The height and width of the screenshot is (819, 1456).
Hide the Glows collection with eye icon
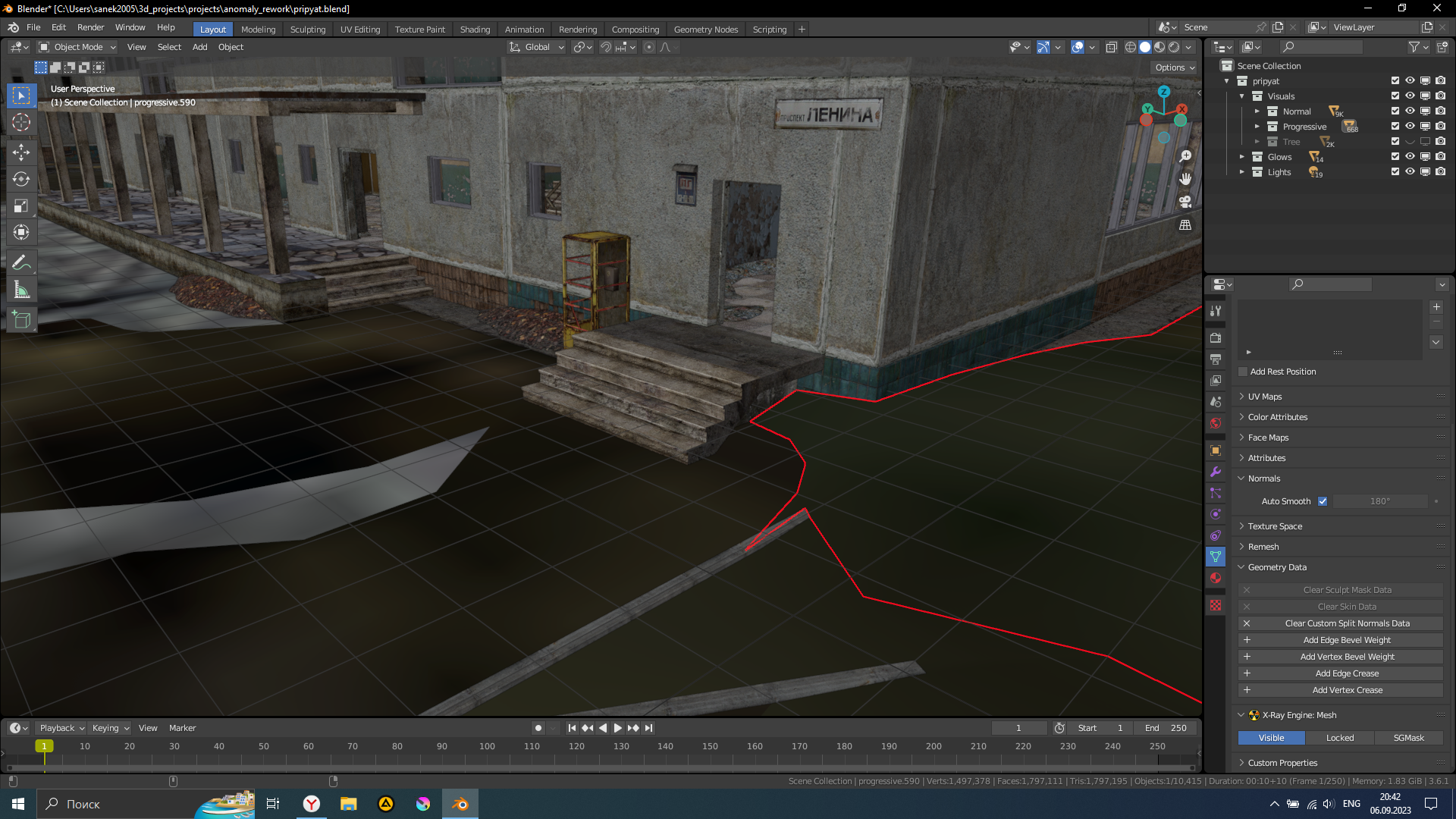(1410, 157)
